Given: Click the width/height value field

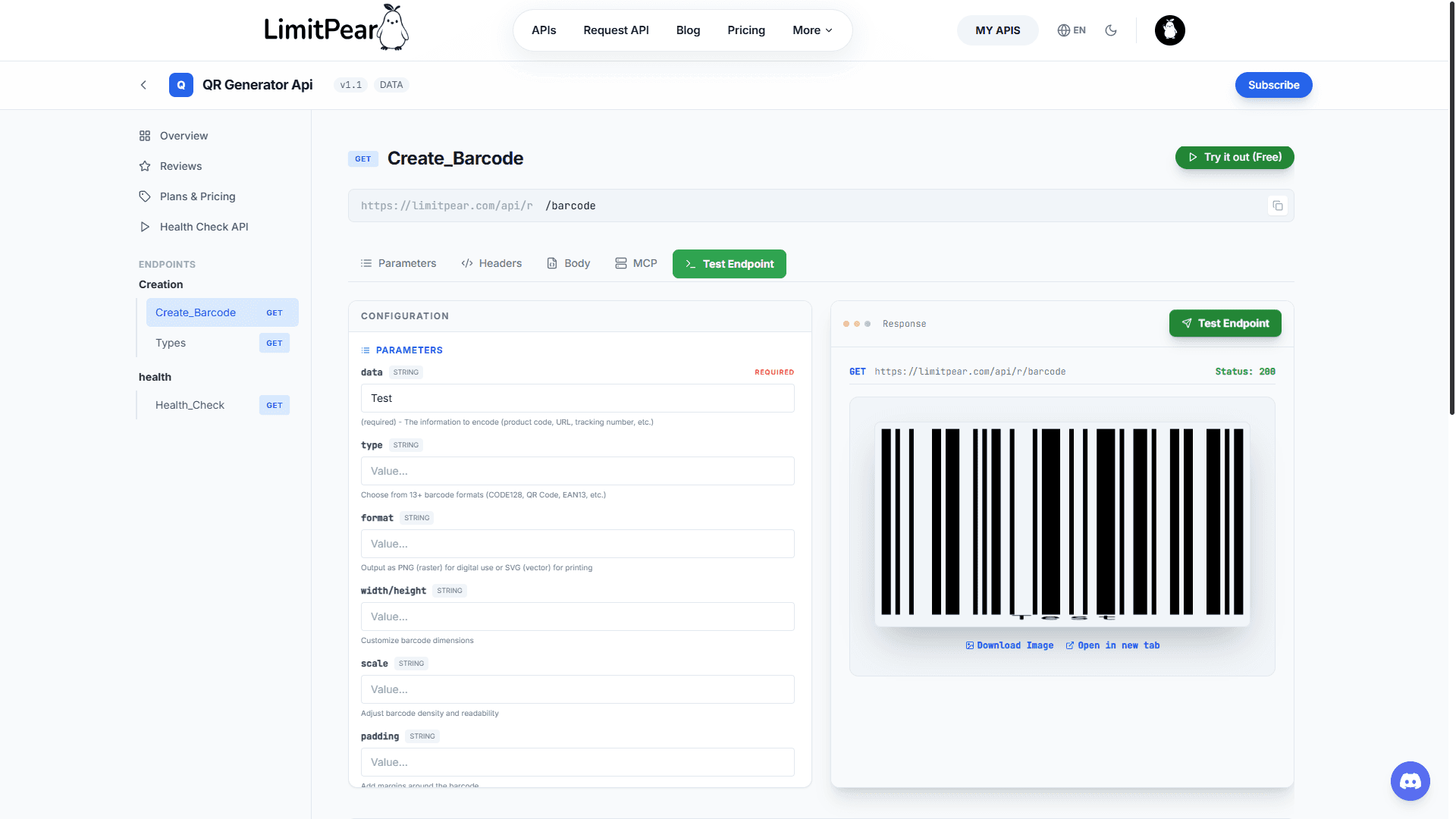Looking at the screenshot, I should [x=577, y=617].
